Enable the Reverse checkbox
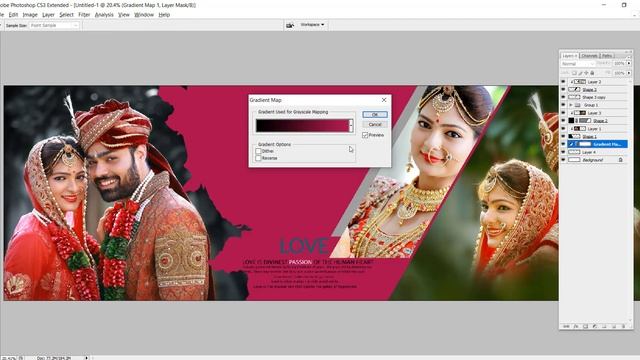This screenshot has height=360, width=640. [258, 158]
